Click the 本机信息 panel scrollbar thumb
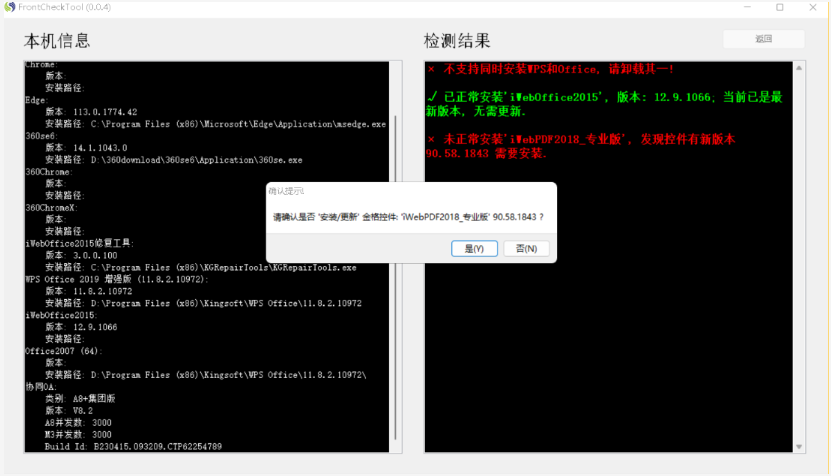 [395, 278]
